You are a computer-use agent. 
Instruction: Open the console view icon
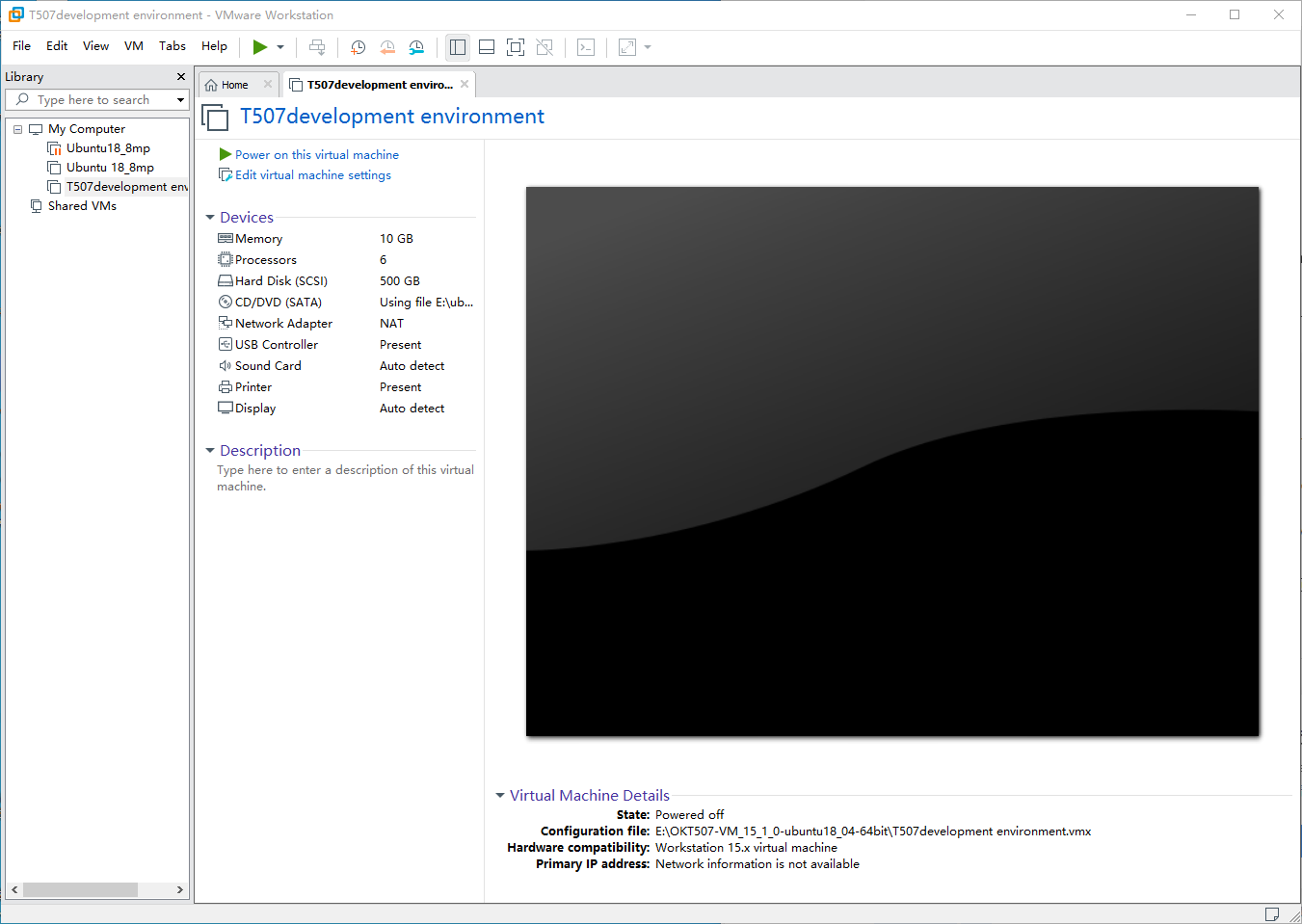point(586,46)
